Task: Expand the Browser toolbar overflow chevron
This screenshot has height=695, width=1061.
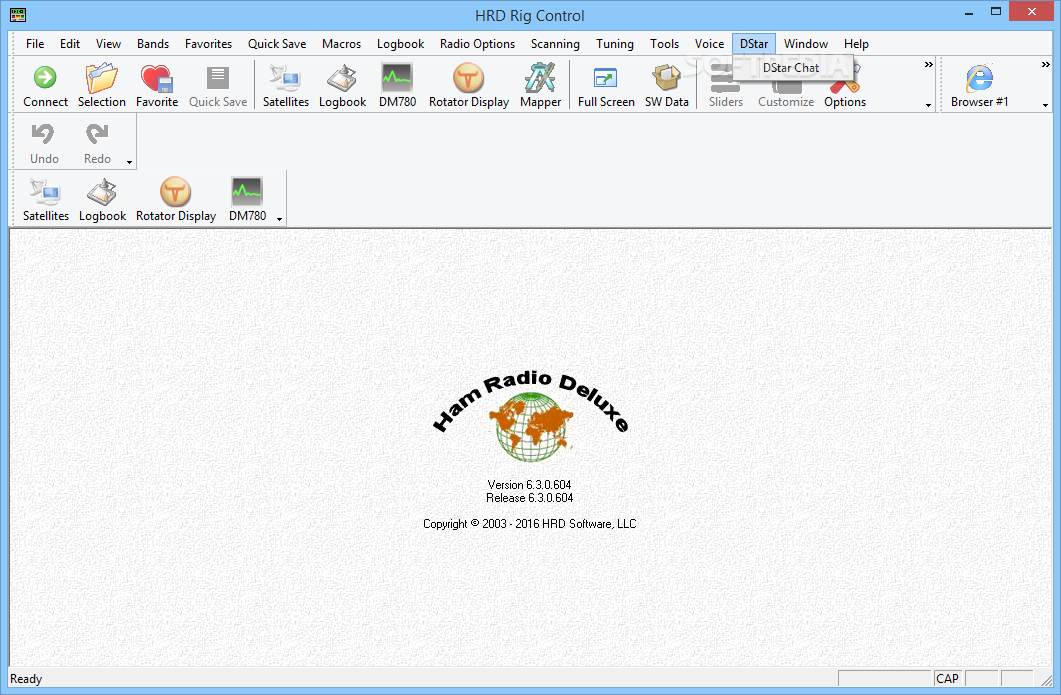Action: tap(1045, 64)
